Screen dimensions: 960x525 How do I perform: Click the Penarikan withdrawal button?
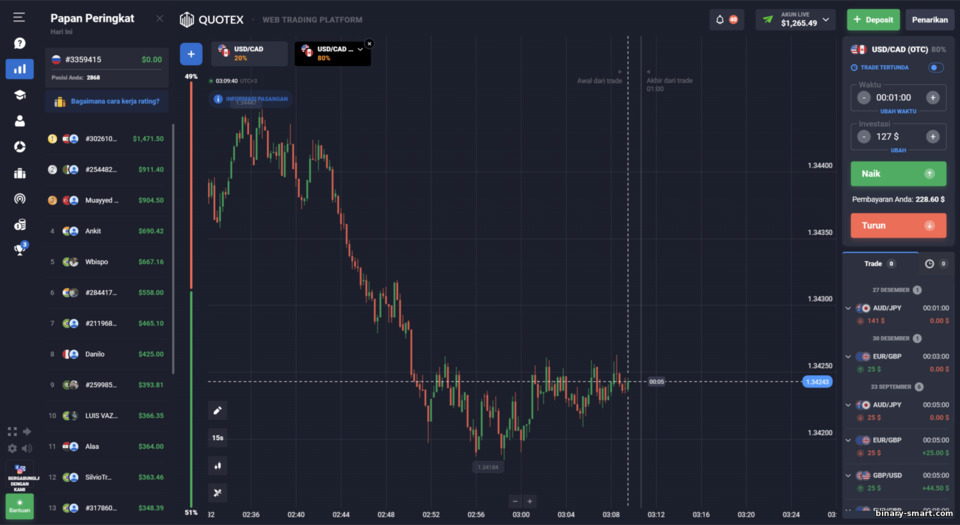tap(929, 20)
